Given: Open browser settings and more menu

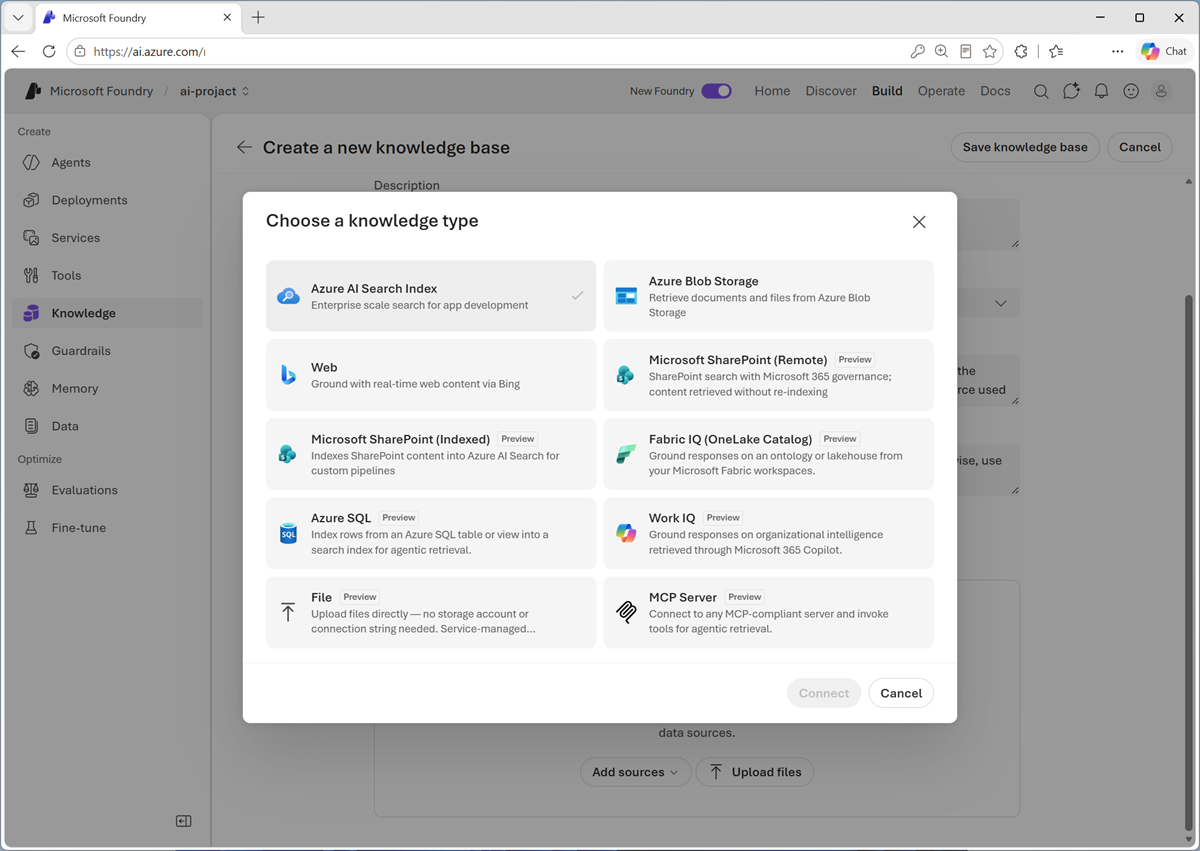Looking at the screenshot, I should [1117, 51].
